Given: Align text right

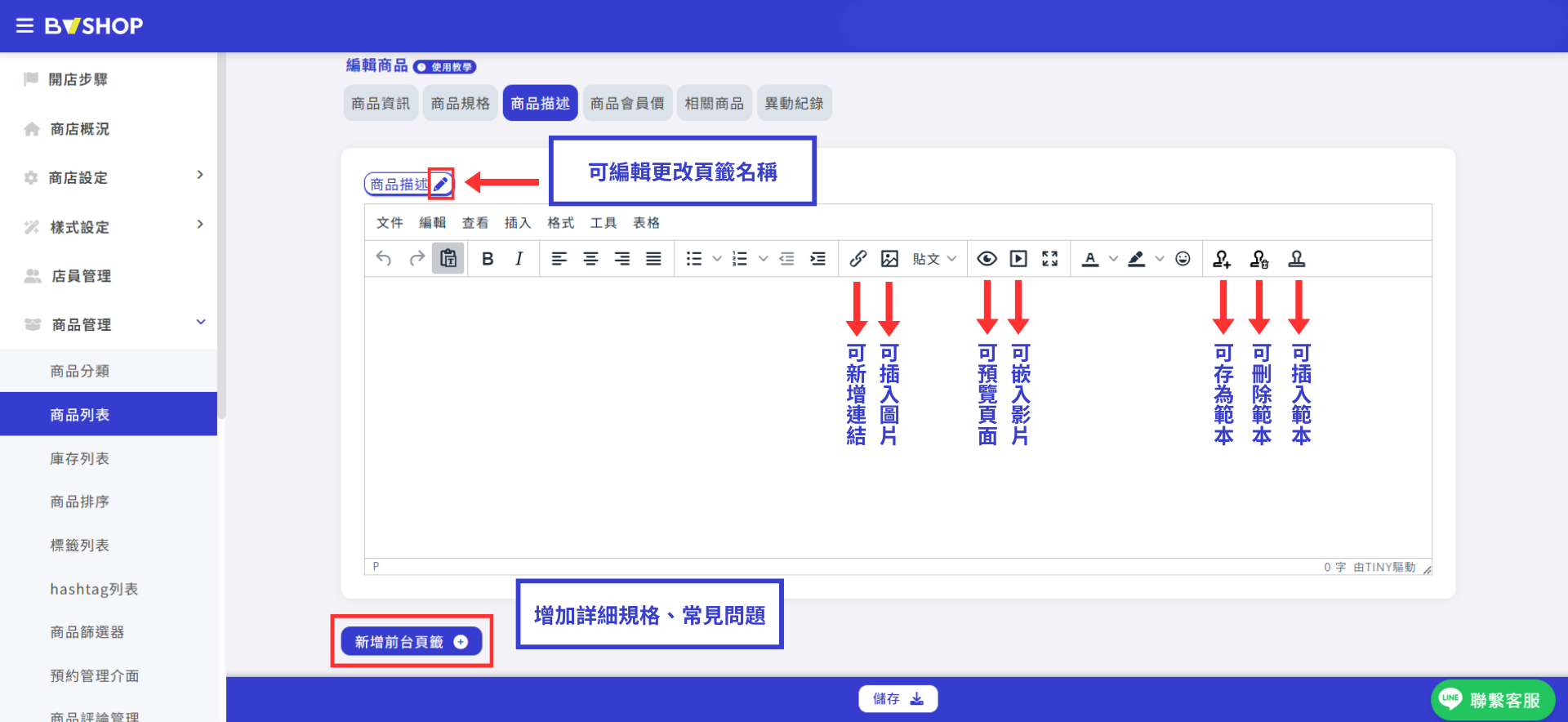Looking at the screenshot, I should (622, 259).
